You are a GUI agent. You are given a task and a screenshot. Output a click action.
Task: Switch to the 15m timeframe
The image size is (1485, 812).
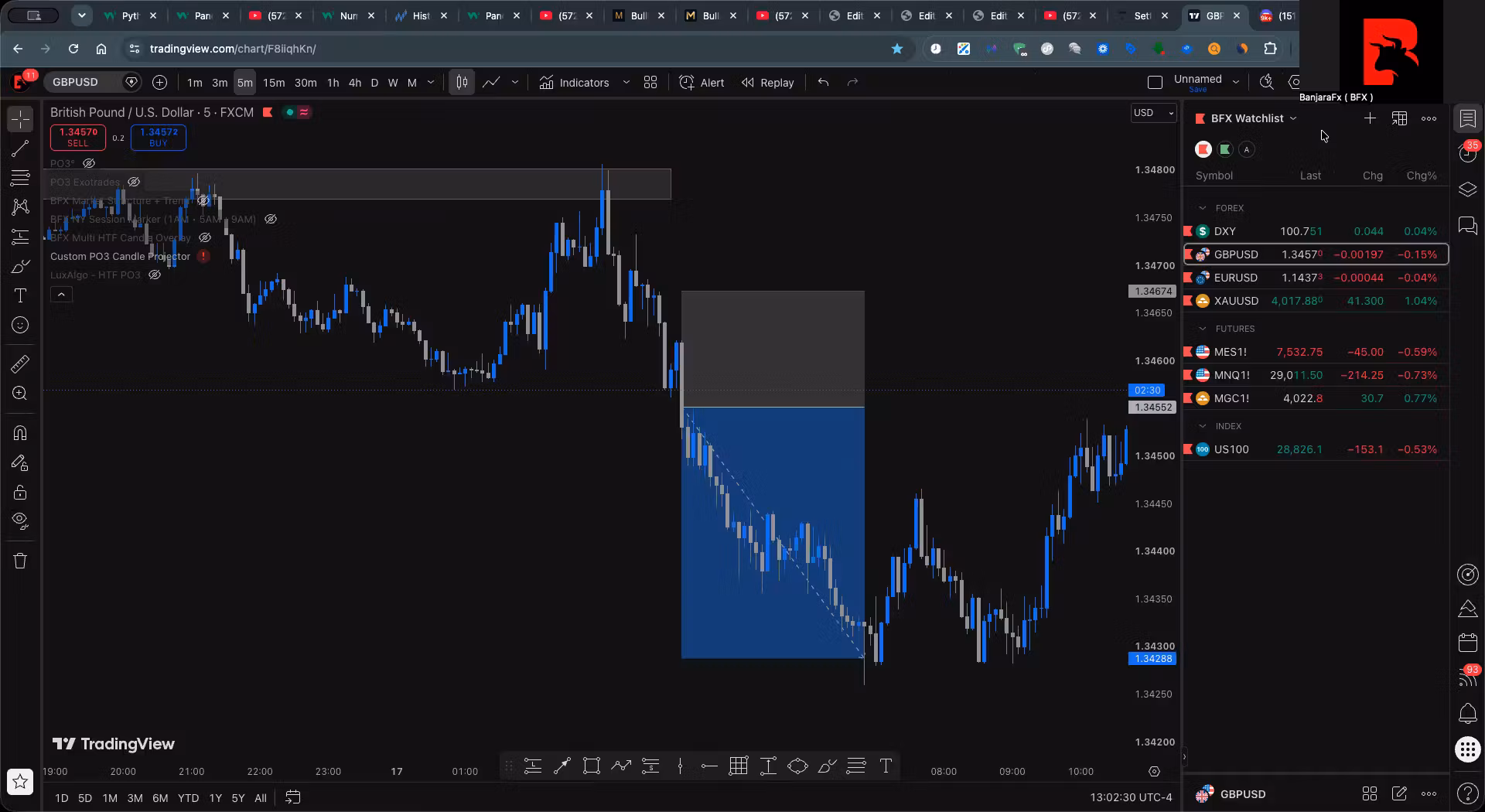click(274, 83)
